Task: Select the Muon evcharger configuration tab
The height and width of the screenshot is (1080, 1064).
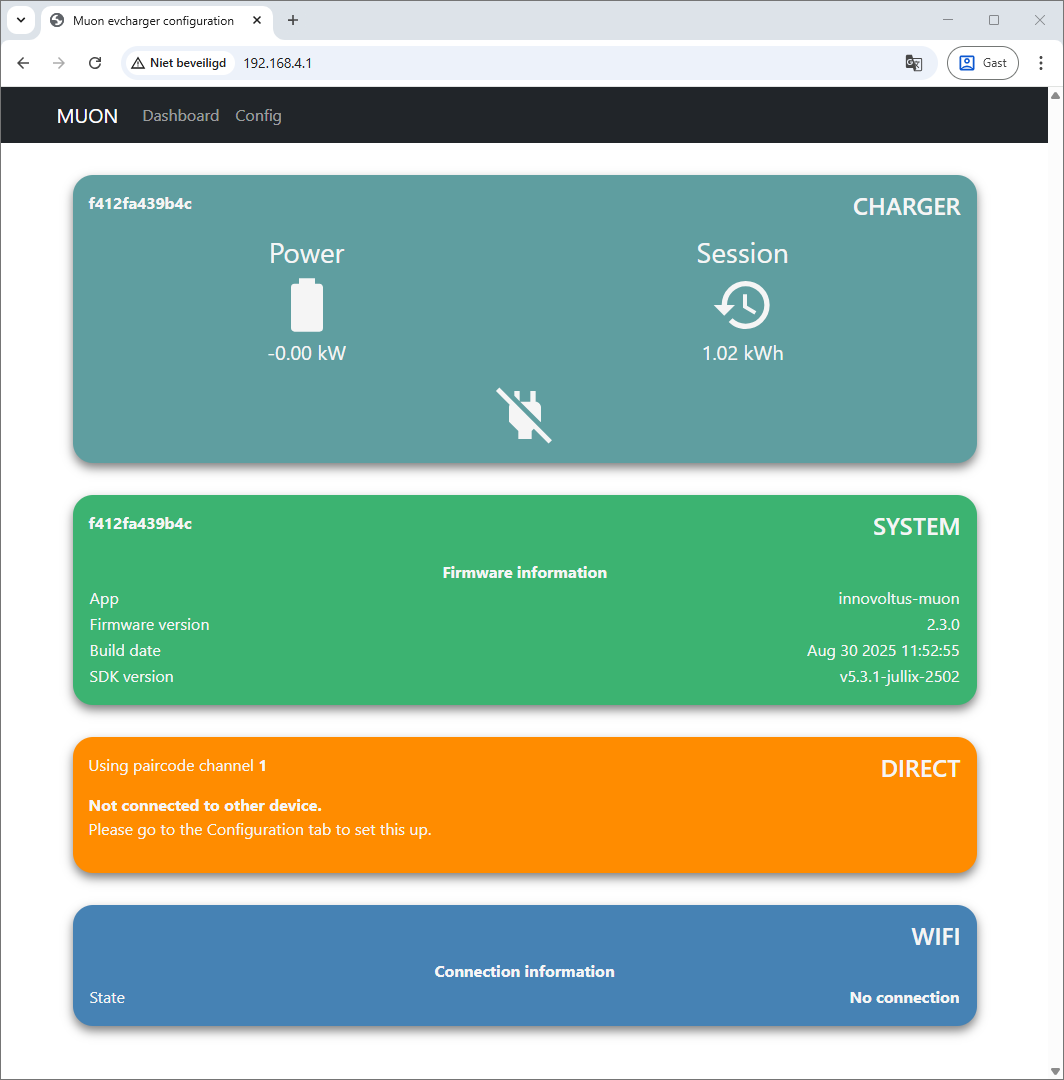Action: [x=150, y=20]
